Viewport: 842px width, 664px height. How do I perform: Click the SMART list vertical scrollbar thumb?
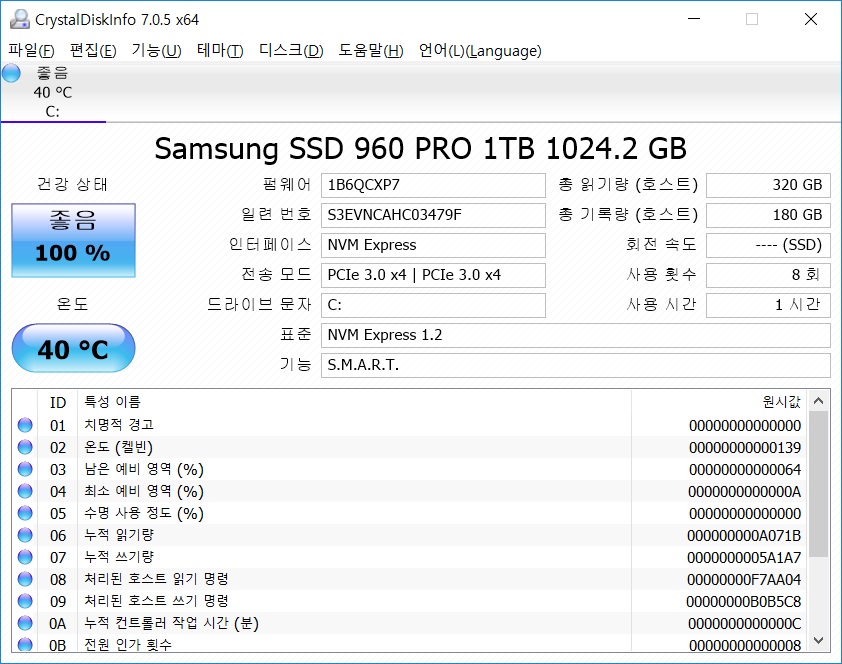(818, 484)
